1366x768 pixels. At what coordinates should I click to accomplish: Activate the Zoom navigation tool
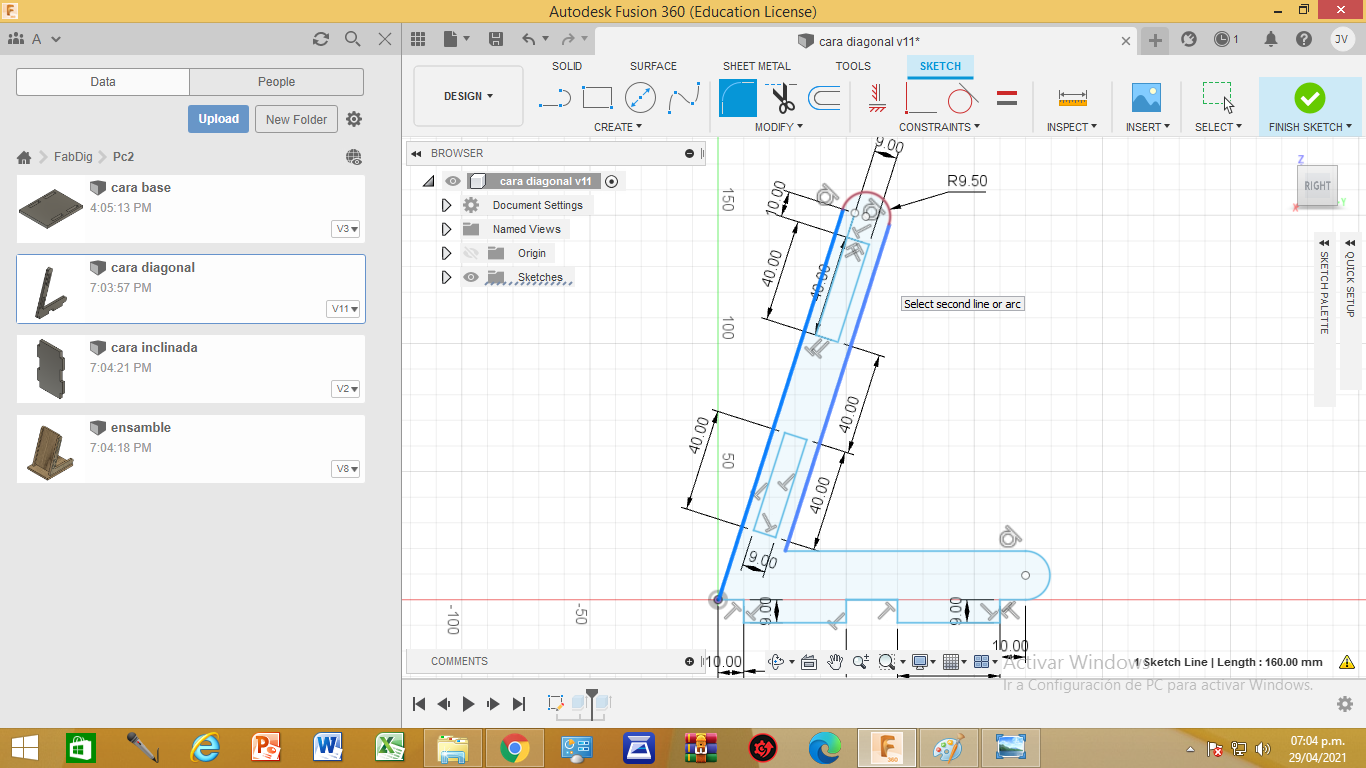[x=860, y=662]
